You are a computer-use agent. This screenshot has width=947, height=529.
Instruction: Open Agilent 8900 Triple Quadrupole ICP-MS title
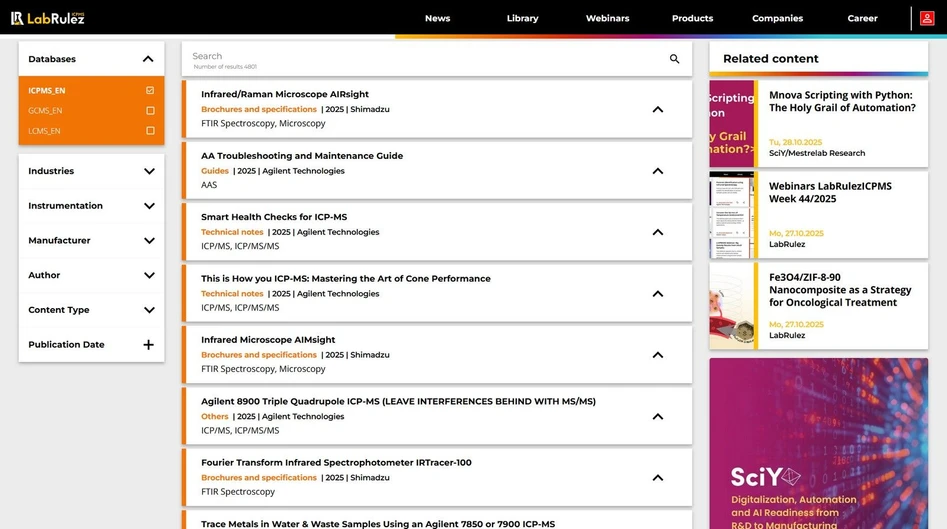(x=398, y=401)
